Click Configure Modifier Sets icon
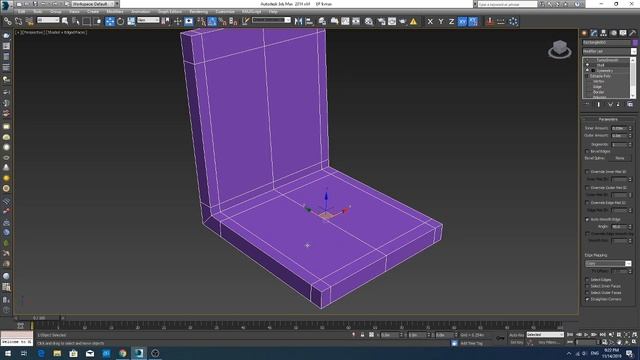The width and height of the screenshot is (640, 360). point(630,104)
